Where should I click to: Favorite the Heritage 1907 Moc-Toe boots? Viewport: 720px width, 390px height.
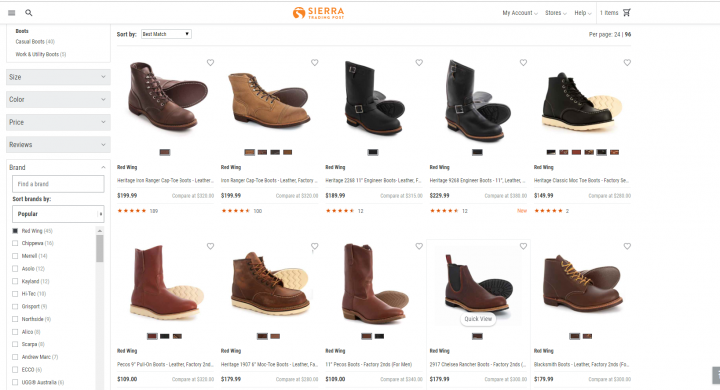[315, 246]
